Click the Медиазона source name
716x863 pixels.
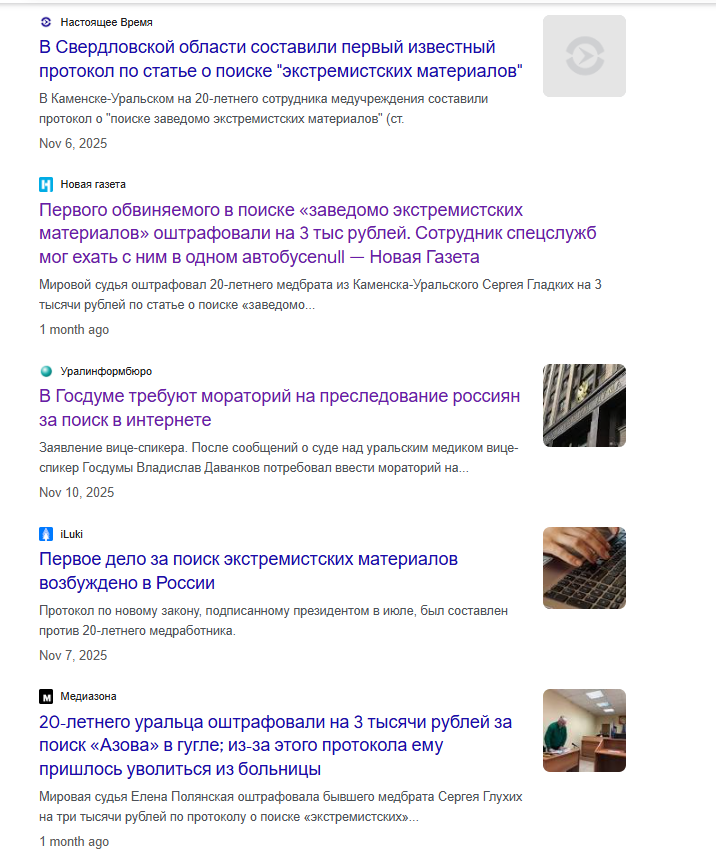pos(88,696)
